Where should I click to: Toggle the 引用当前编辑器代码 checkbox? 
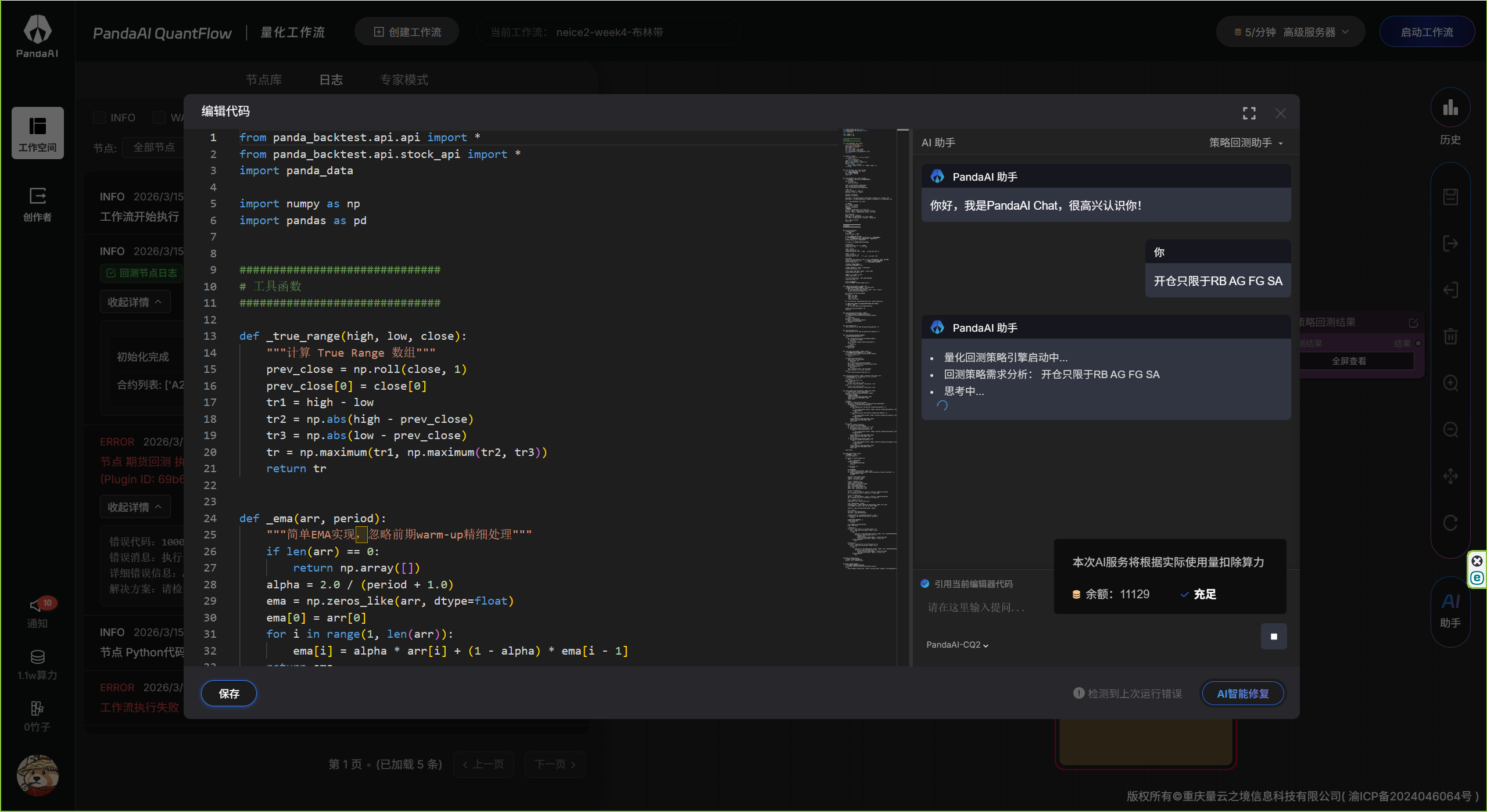tap(925, 584)
